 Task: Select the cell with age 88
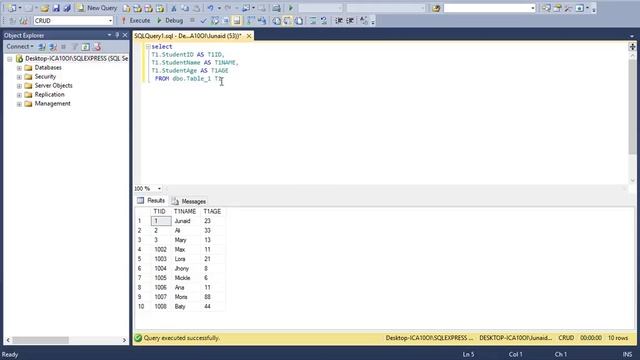click(212, 297)
